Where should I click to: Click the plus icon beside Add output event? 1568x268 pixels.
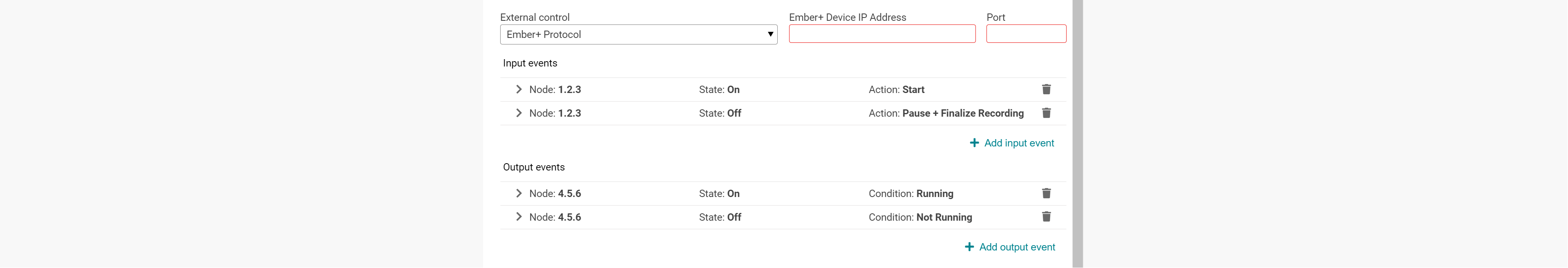pyautogui.click(x=969, y=247)
